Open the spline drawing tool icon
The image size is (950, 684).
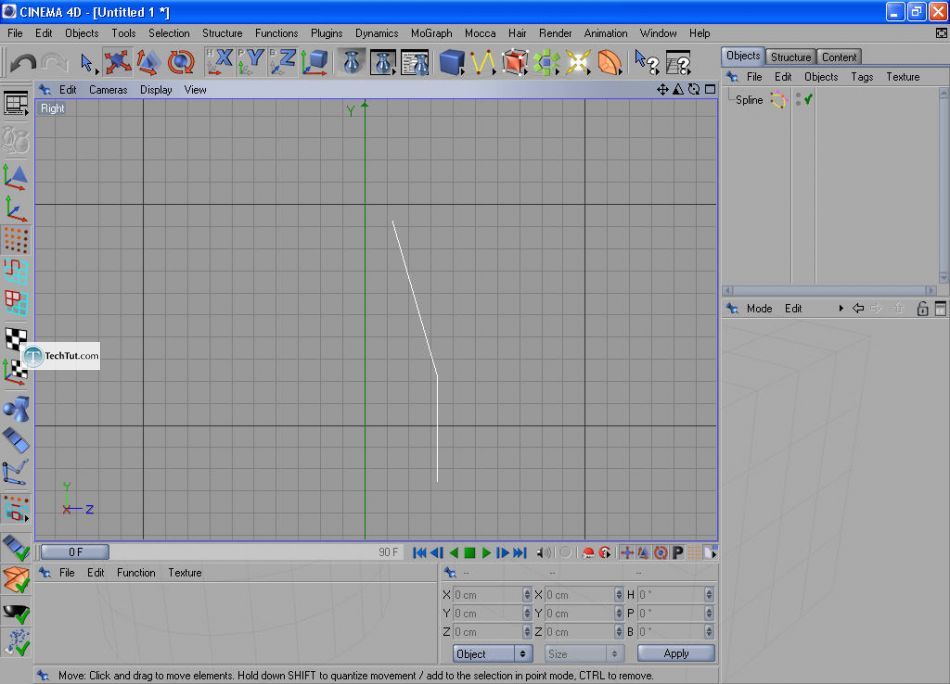(483, 62)
